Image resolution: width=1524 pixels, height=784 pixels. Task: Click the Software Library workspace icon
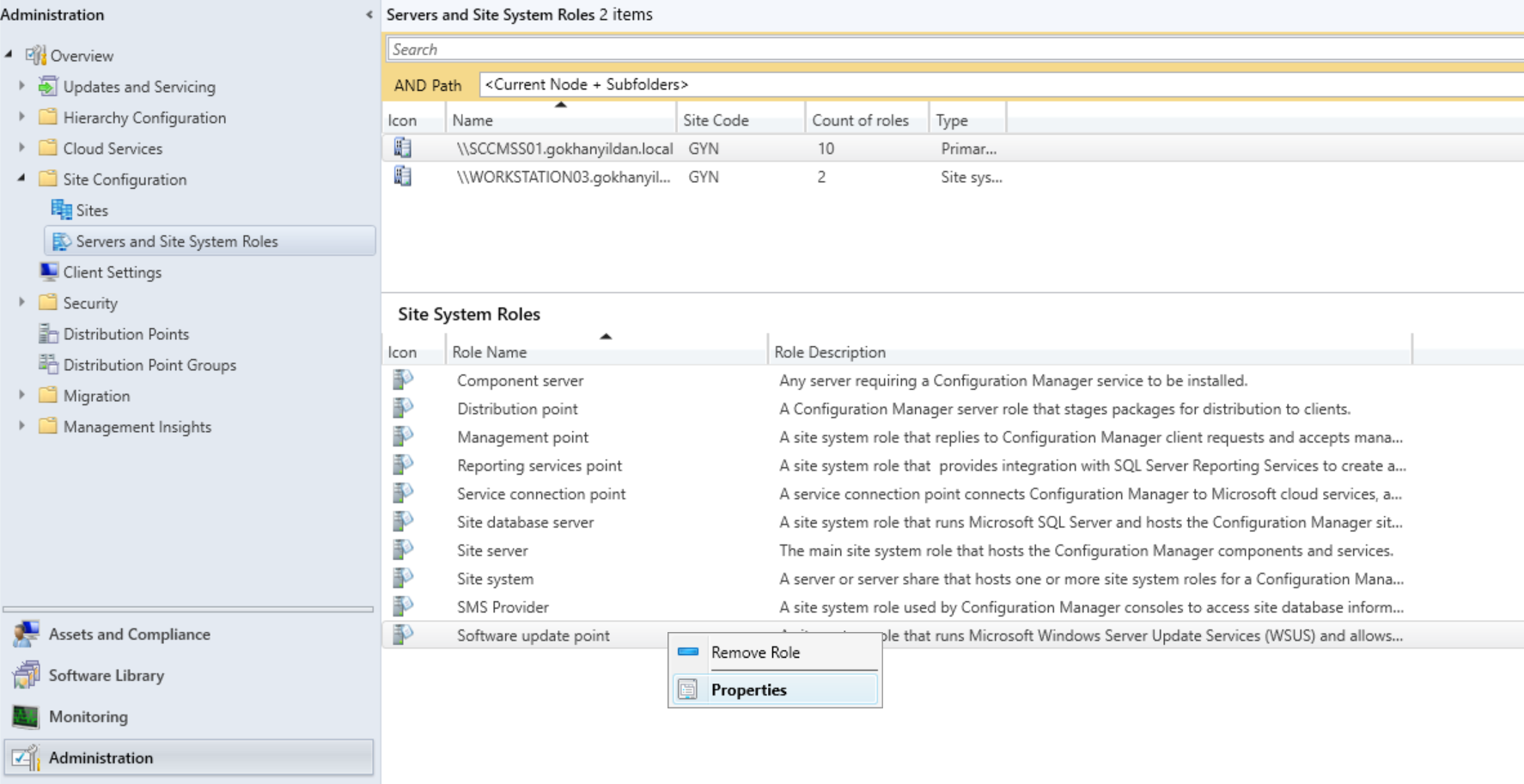tap(26, 675)
